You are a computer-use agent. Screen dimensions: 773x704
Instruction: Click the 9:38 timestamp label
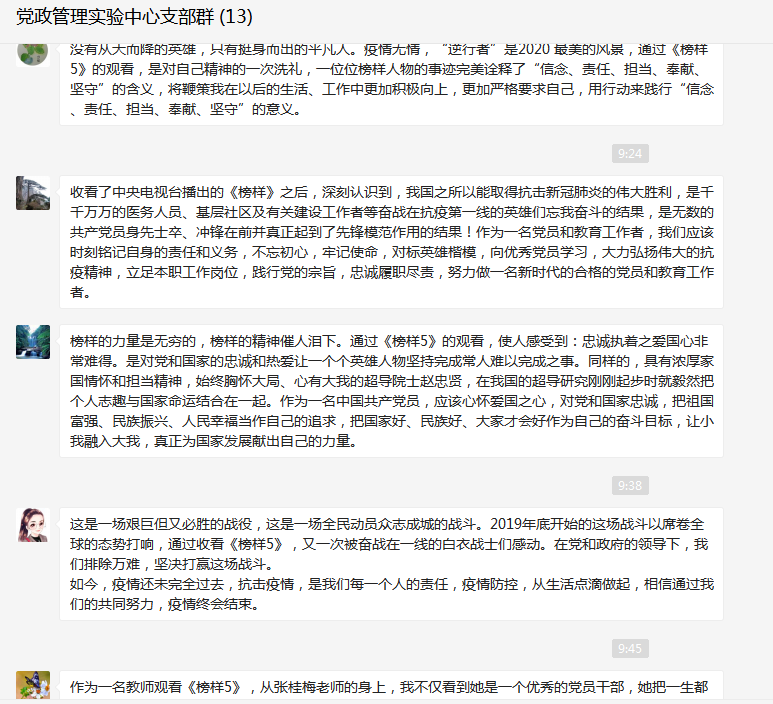pyautogui.click(x=630, y=486)
